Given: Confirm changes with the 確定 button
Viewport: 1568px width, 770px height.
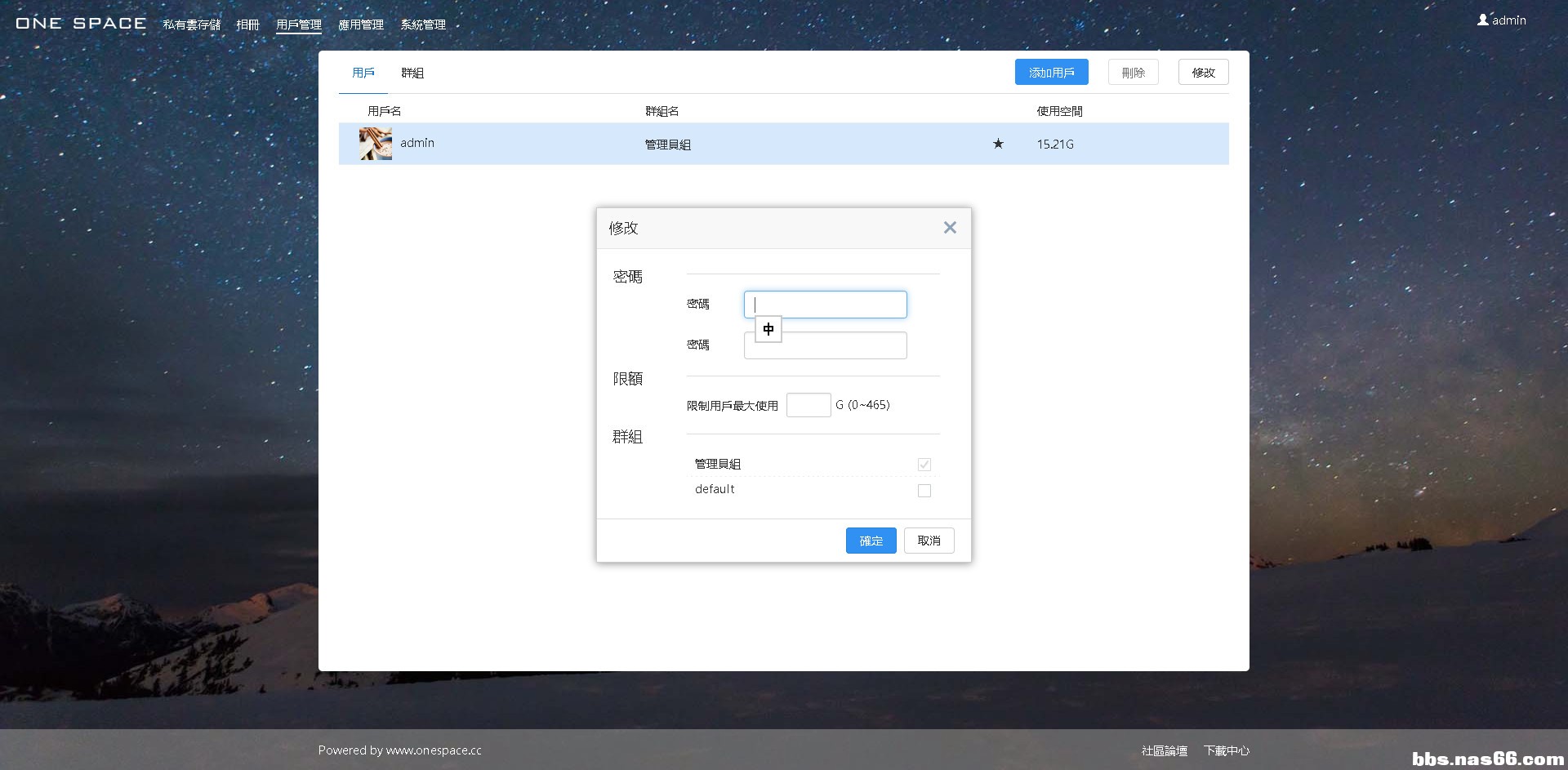Looking at the screenshot, I should click(871, 541).
